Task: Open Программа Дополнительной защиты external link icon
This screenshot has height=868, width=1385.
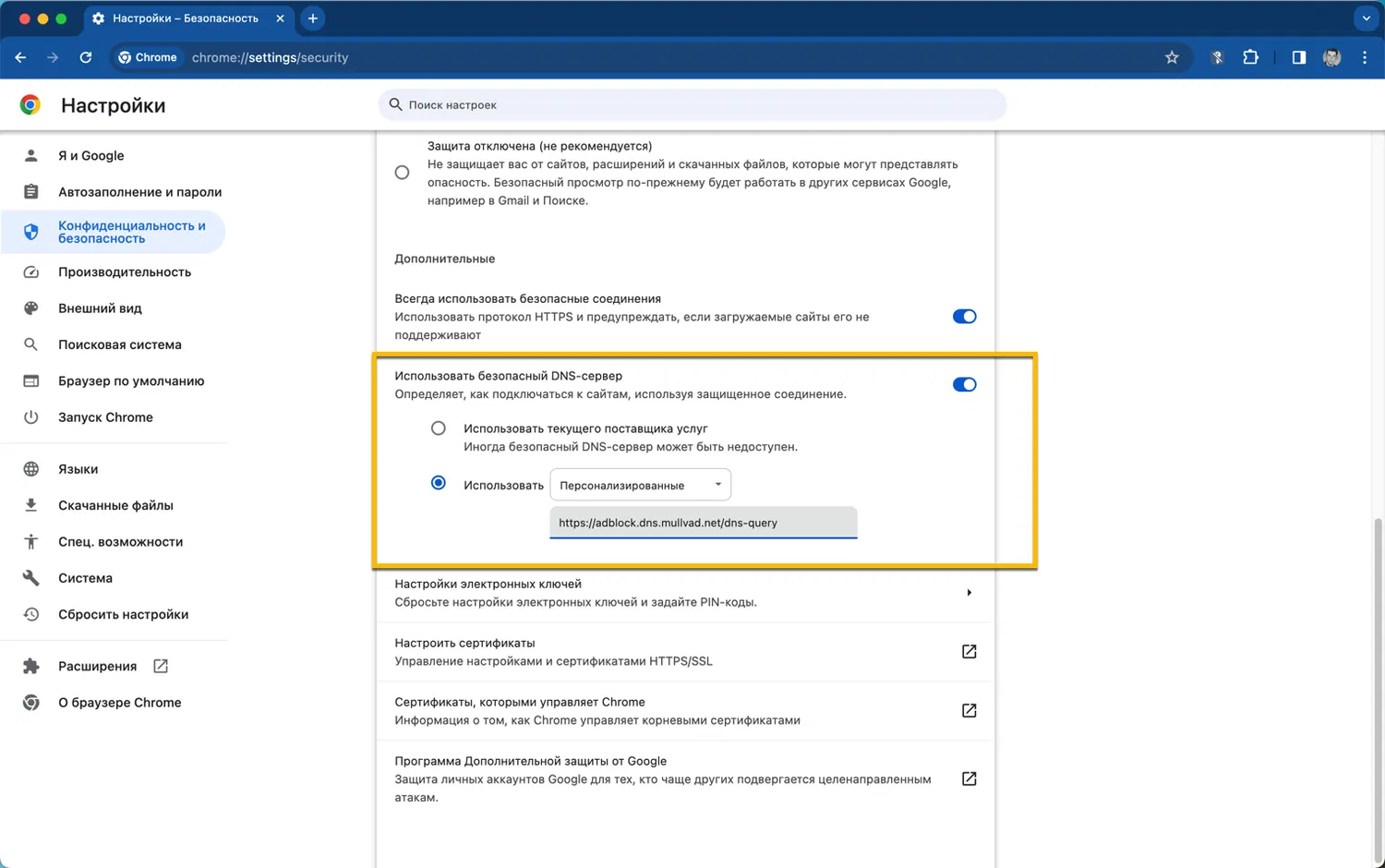Action: tap(969, 779)
